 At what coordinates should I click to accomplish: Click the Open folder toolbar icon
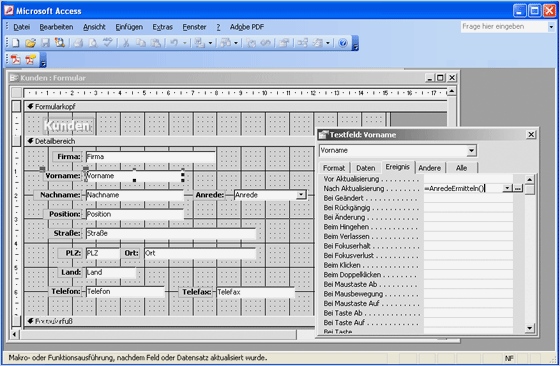coord(31,43)
